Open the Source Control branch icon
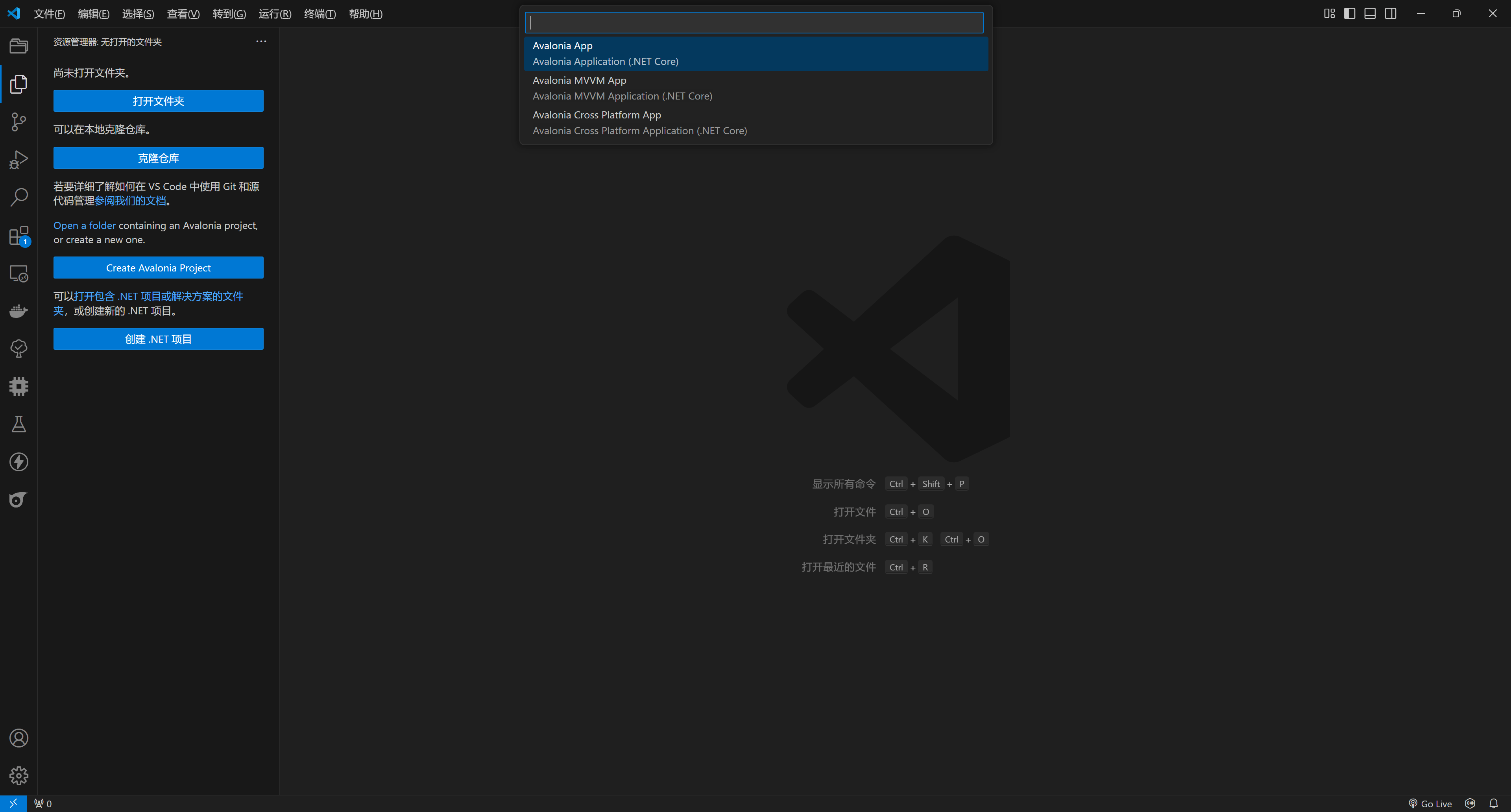The width and height of the screenshot is (1511, 812). 19,122
